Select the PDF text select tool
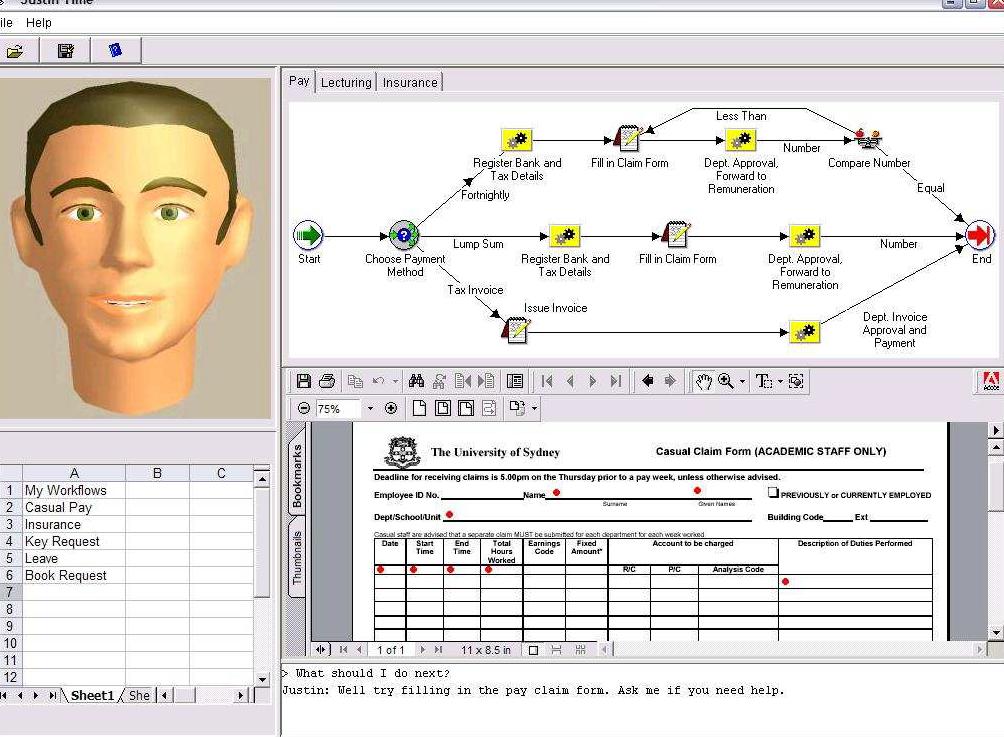 [x=763, y=382]
